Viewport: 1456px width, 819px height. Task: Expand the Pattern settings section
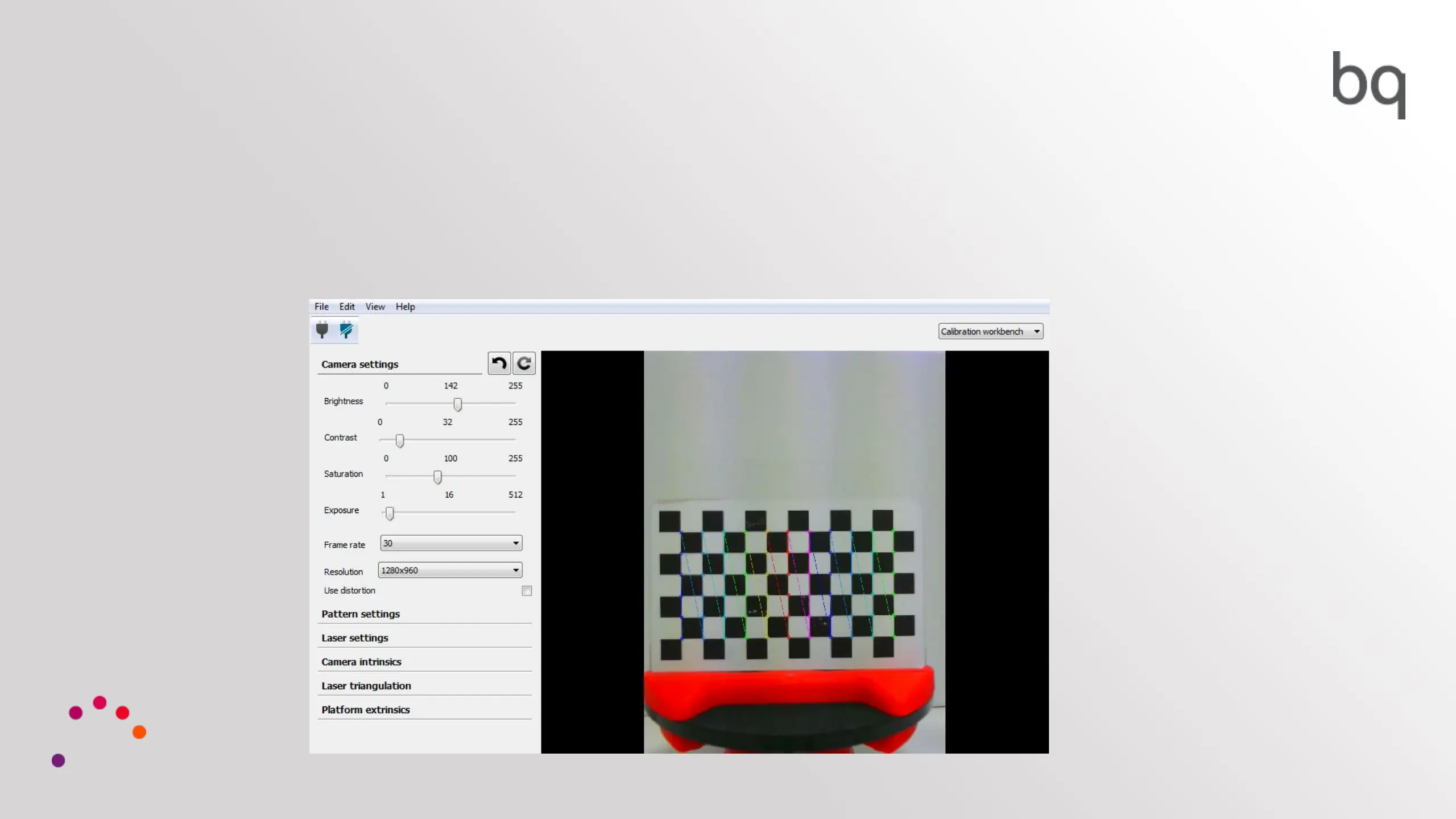(x=361, y=614)
